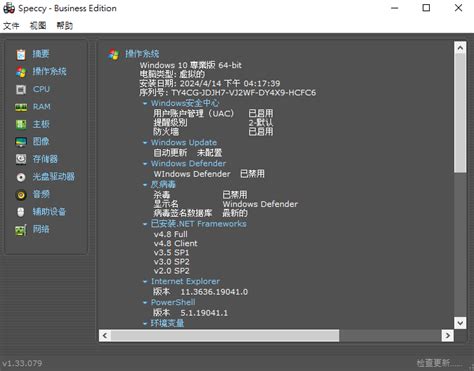Click the 5.1.19041.1 PowerShell version value
474x371 pixels.
click(204, 313)
